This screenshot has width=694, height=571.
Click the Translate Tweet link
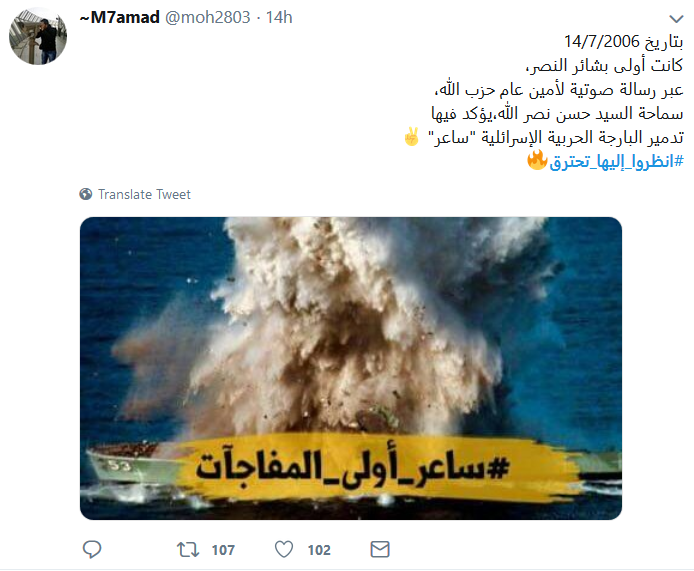pyautogui.click(x=144, y=194)
